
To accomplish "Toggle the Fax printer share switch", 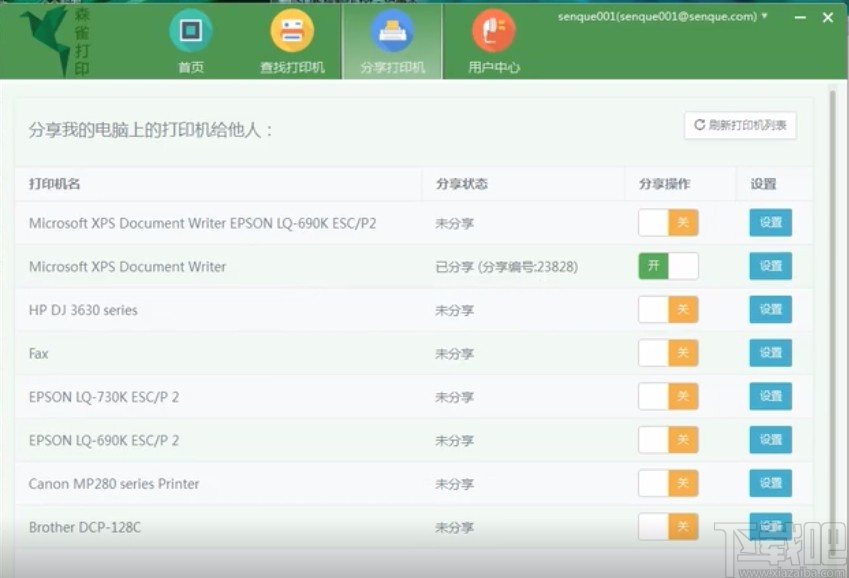I will tap(667, 352).
